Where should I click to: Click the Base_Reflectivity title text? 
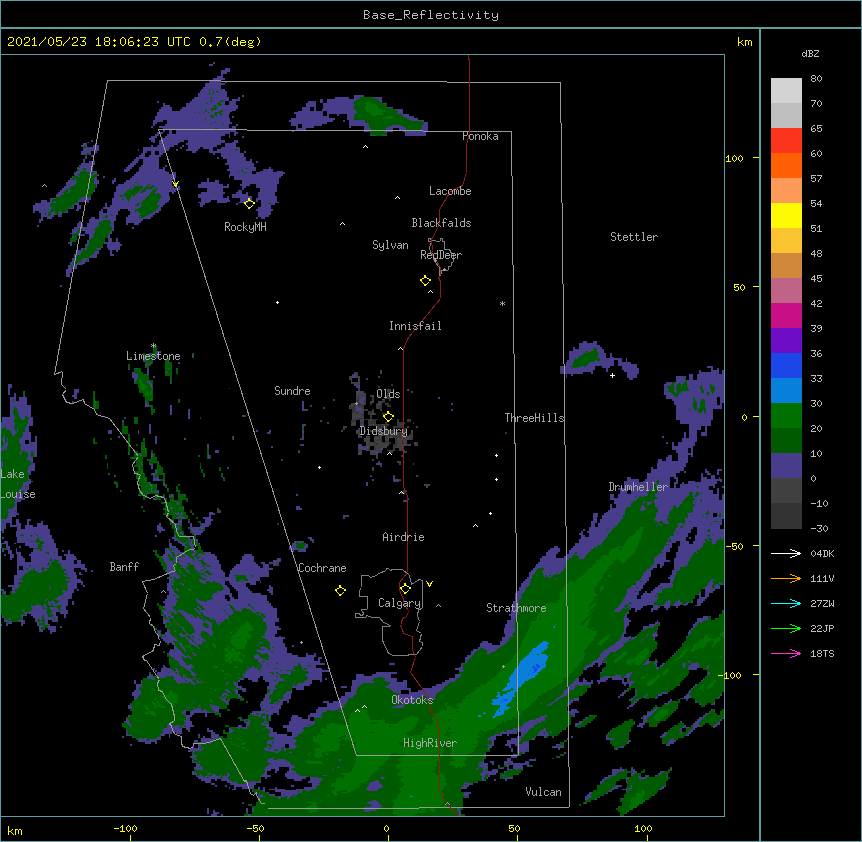click(431, 15)
